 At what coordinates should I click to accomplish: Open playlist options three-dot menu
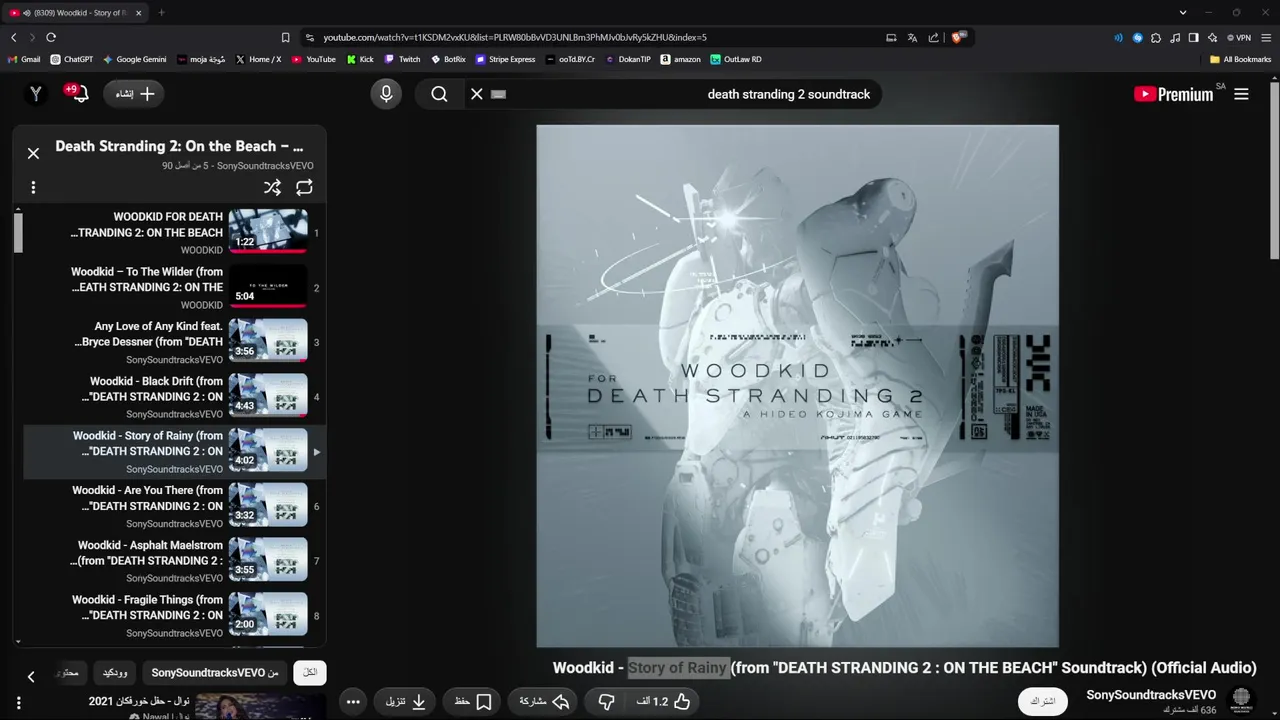(x=33, y=187)
